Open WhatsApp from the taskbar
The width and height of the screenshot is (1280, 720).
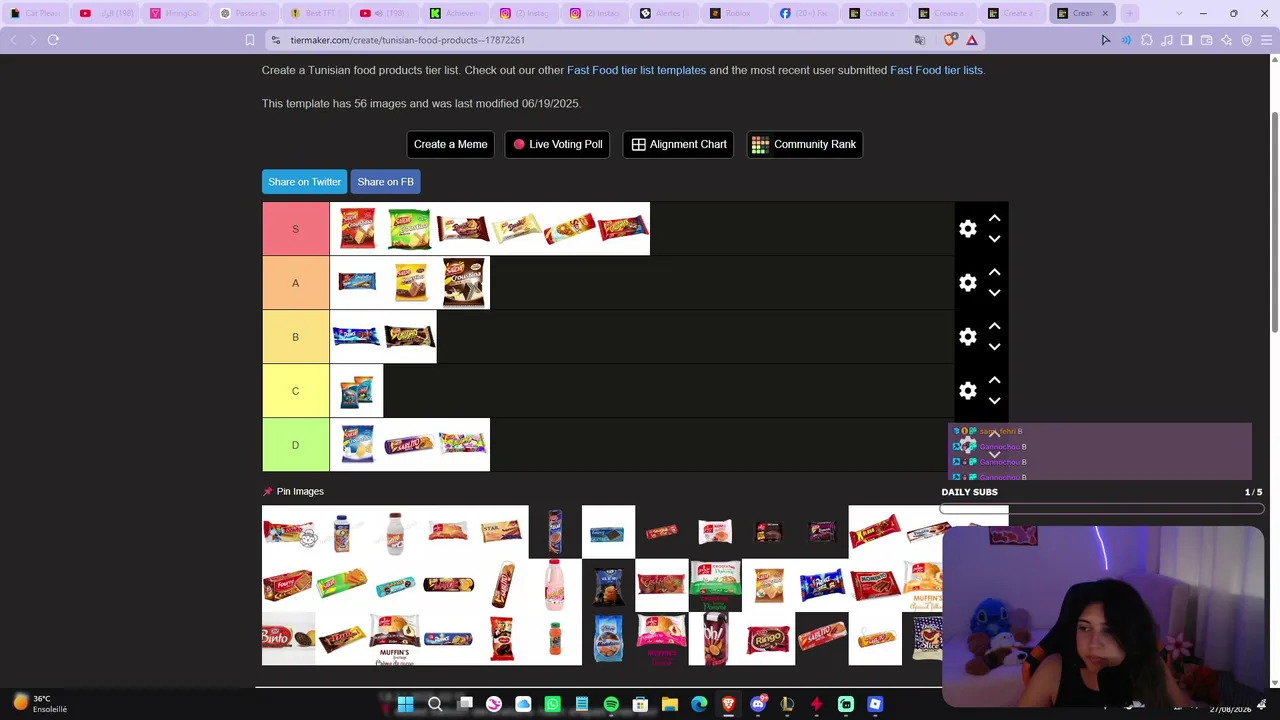coord(552,704)
